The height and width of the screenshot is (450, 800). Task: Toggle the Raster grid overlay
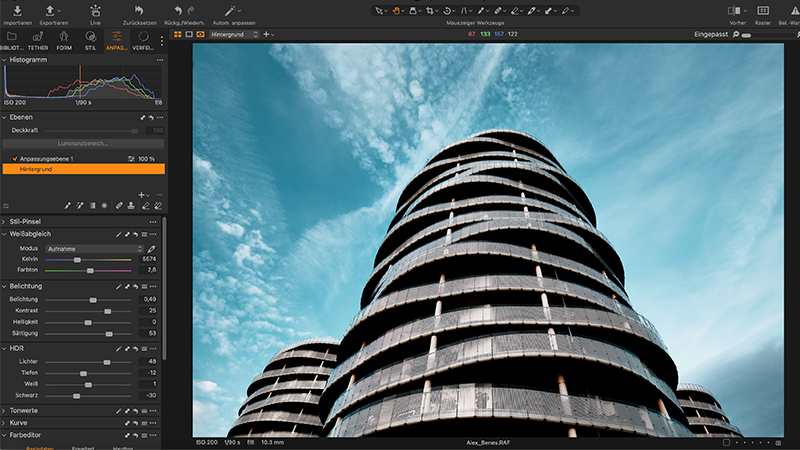[x=763, y=10]
